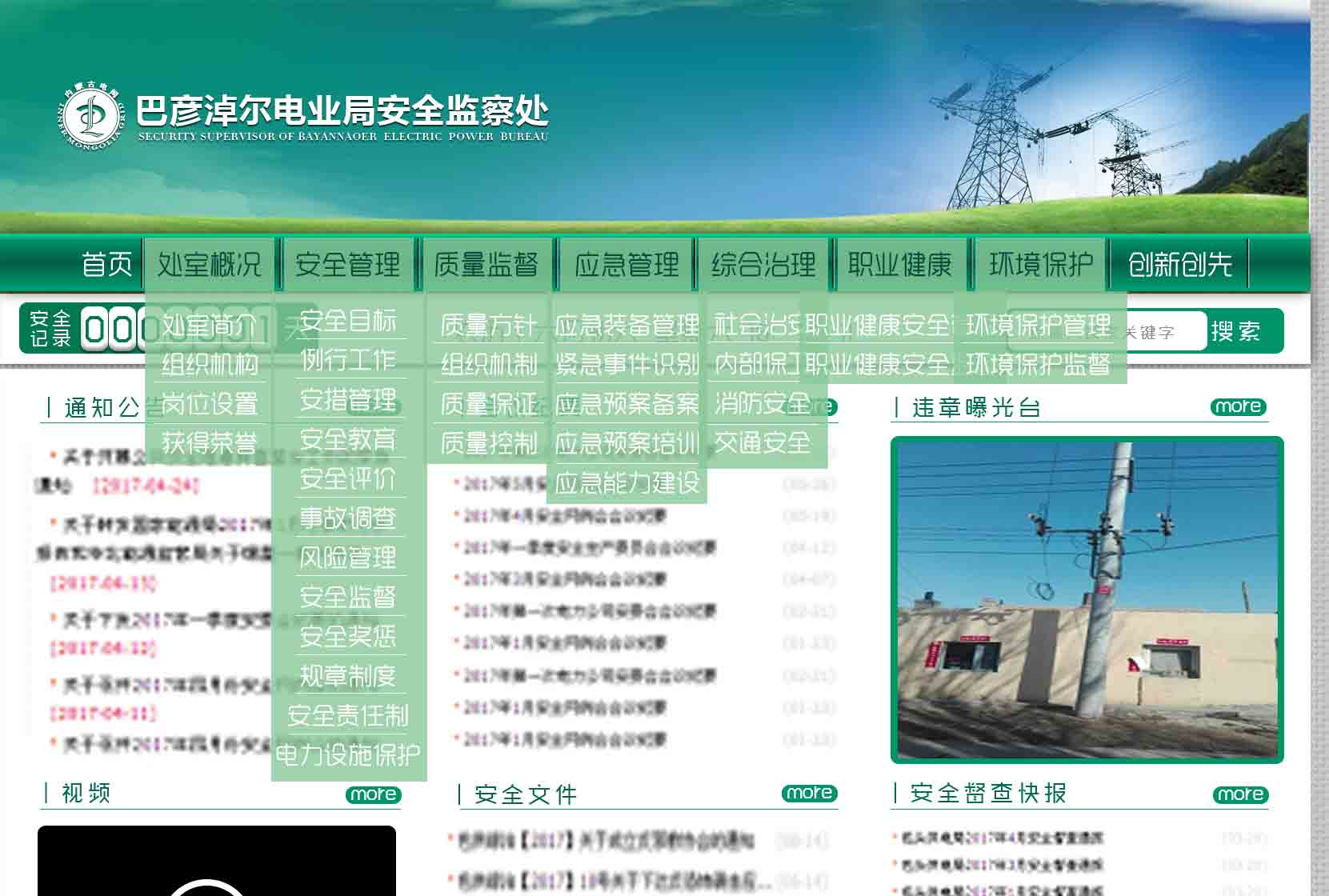
Task: Select 处室简介 in the dropdown
Action: 209,325
